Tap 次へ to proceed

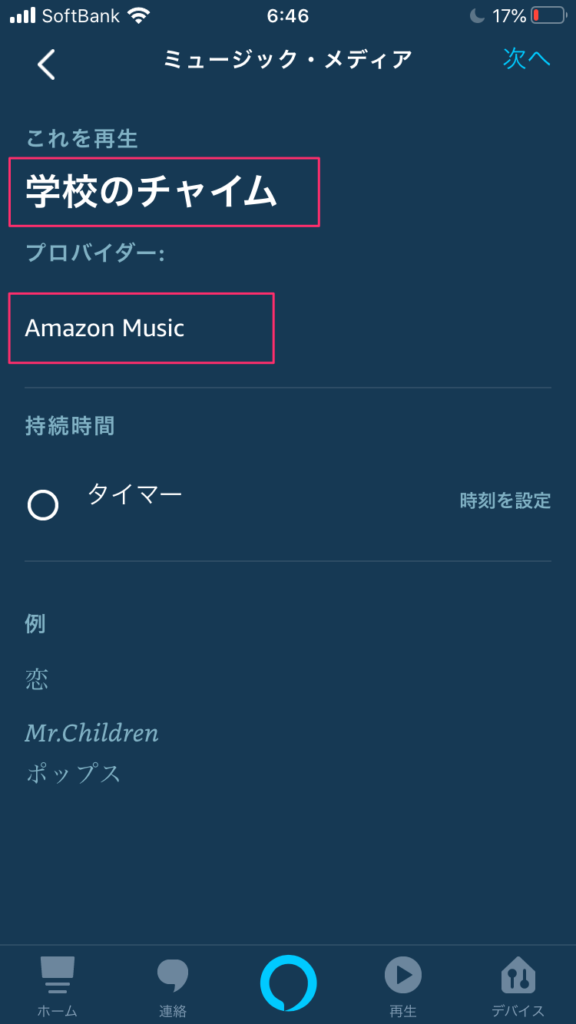point(526,59)
